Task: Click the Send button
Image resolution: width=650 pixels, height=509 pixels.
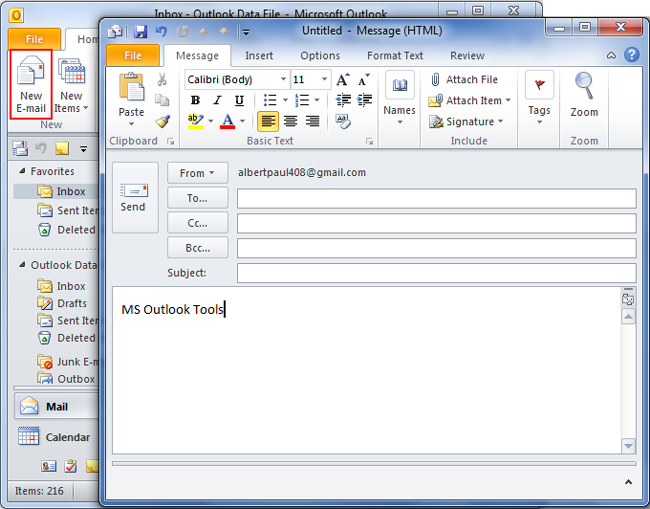Action: (135, 197)
